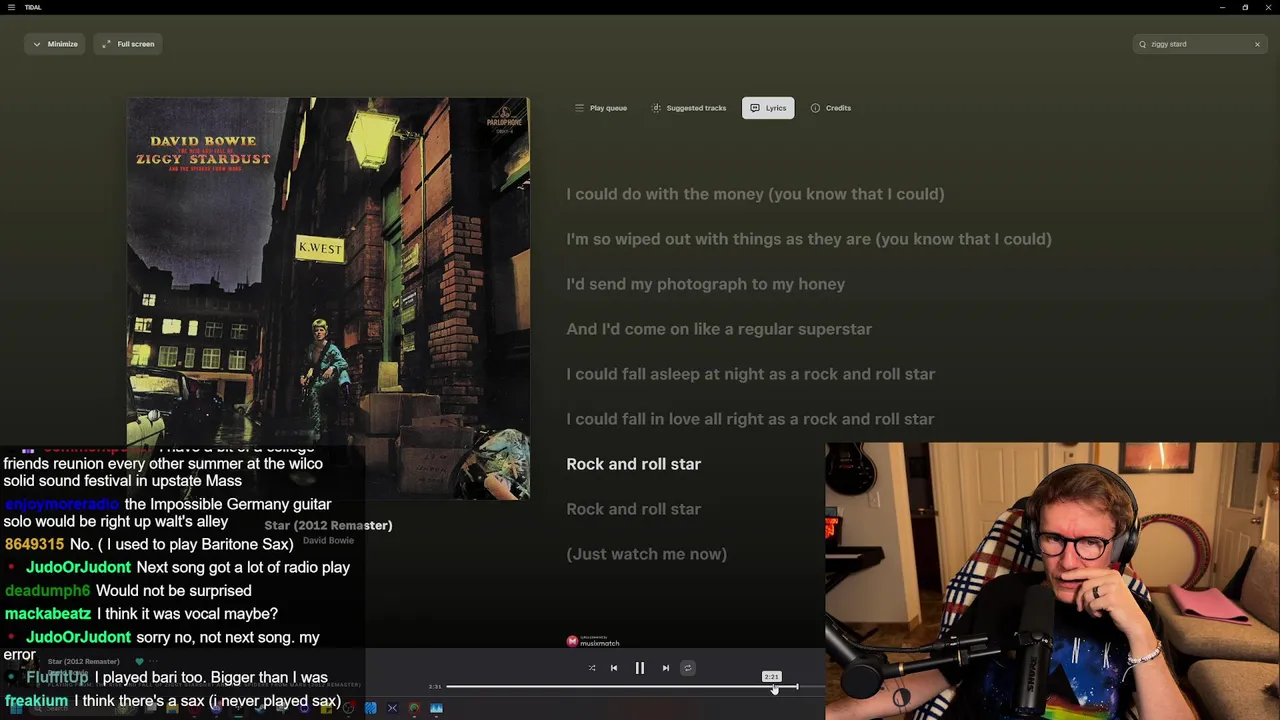Pause the current song
Screen dimensions: 1280x720
pos(640,668)
